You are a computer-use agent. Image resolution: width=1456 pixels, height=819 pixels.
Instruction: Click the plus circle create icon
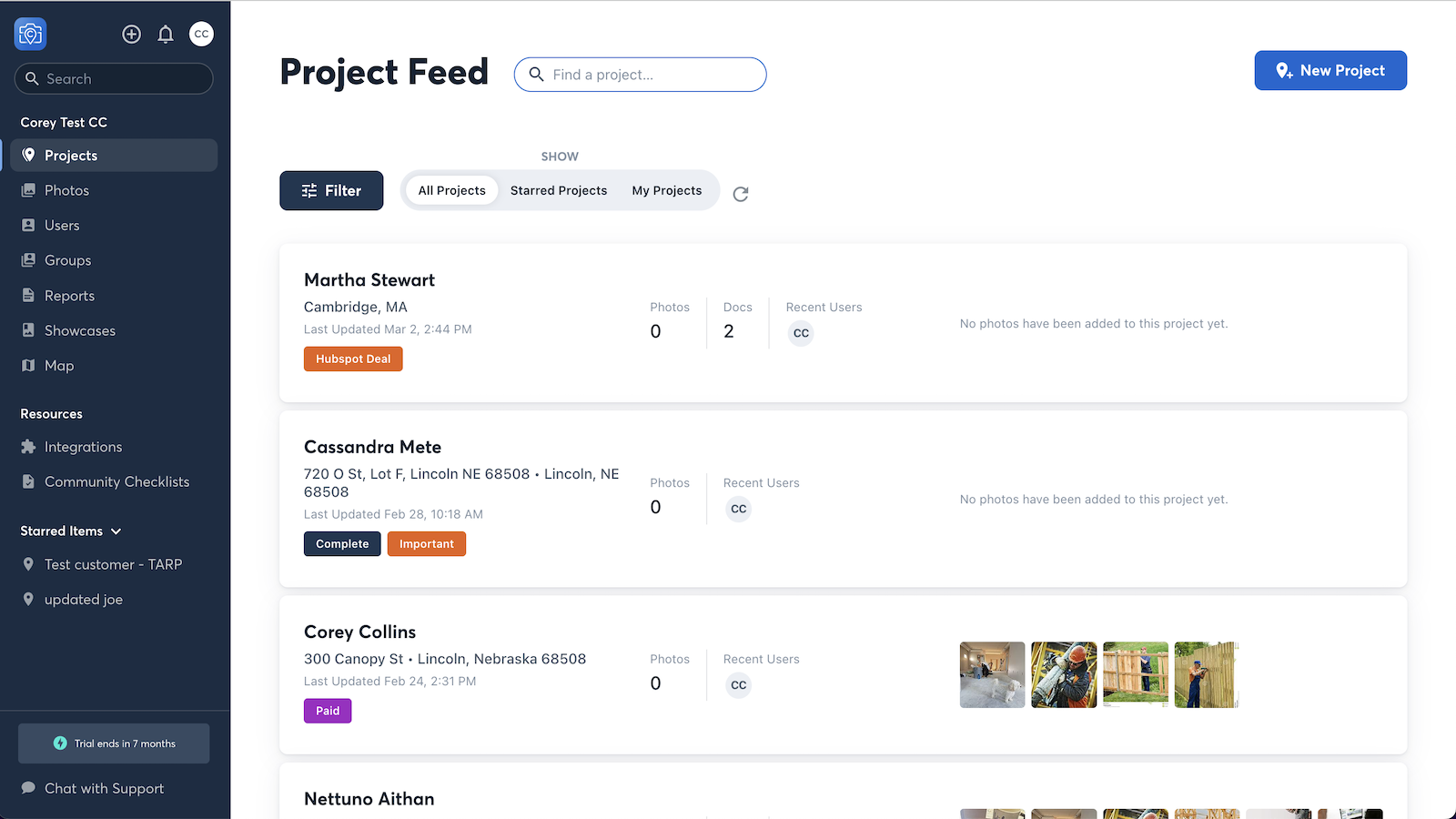(132, 35)
